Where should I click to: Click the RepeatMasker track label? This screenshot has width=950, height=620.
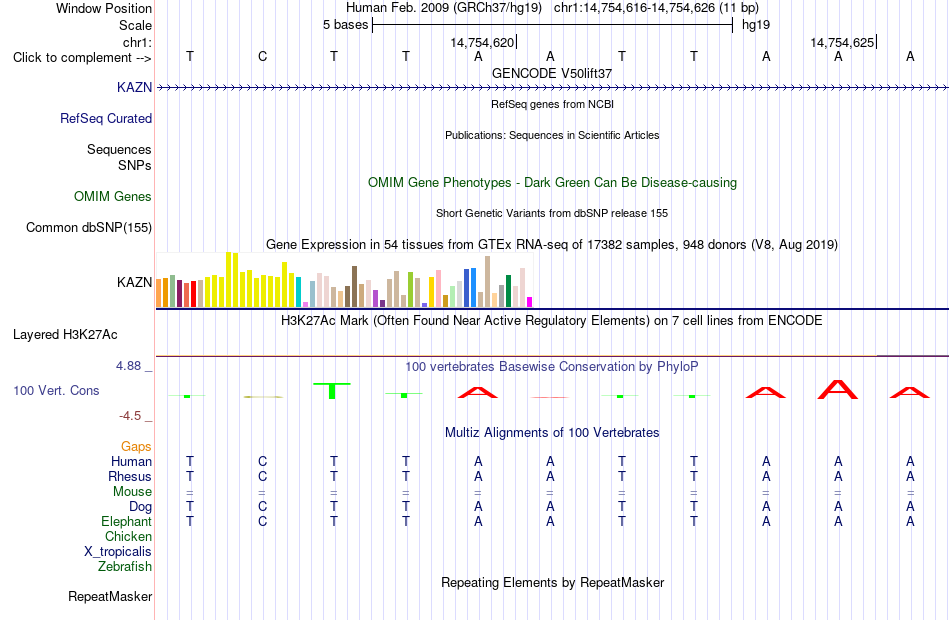(110, 596)
